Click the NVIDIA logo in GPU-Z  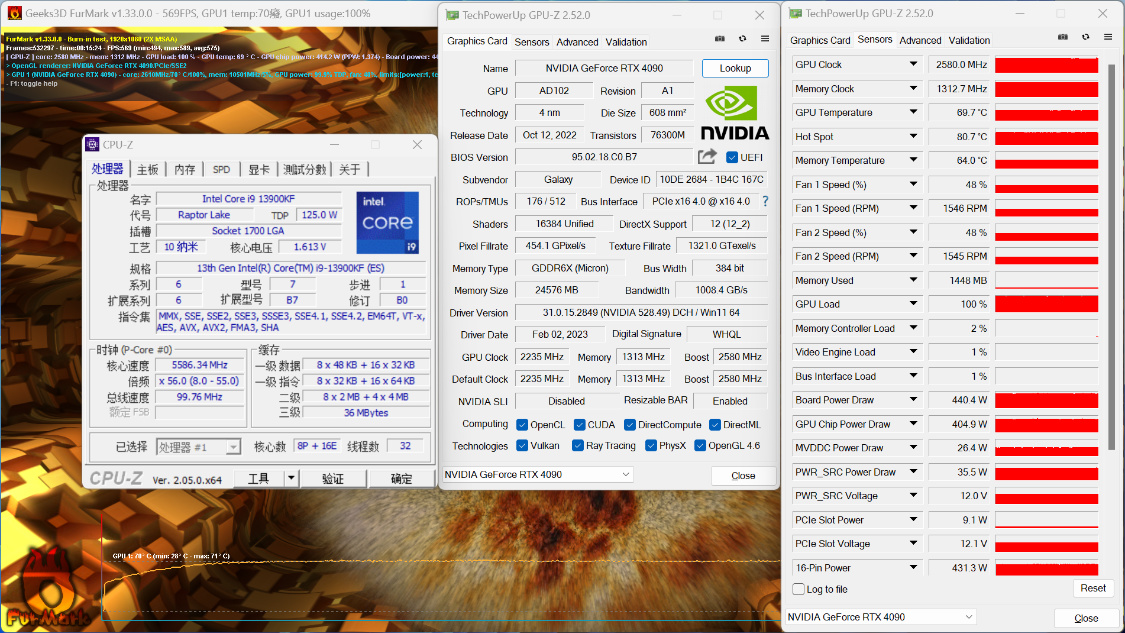(x=734, y=113)
